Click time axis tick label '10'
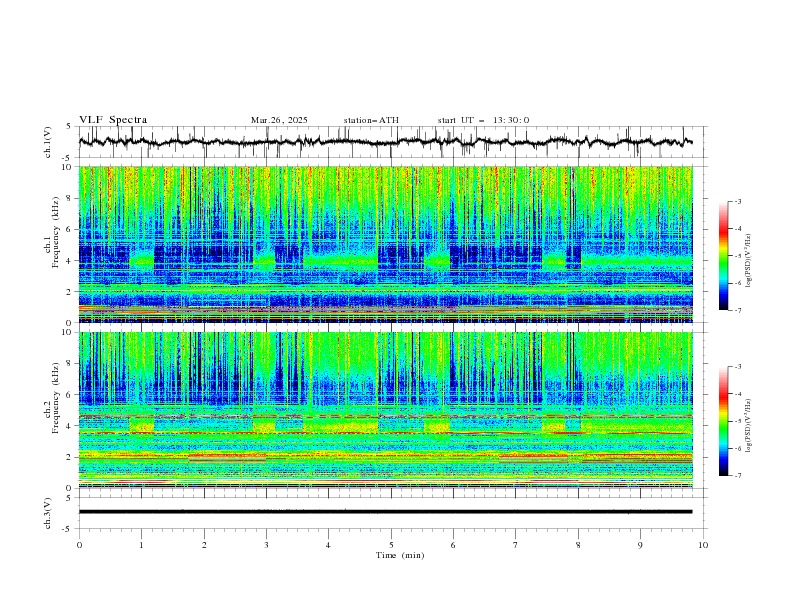The image size is (792, 612). click(703, 545)
